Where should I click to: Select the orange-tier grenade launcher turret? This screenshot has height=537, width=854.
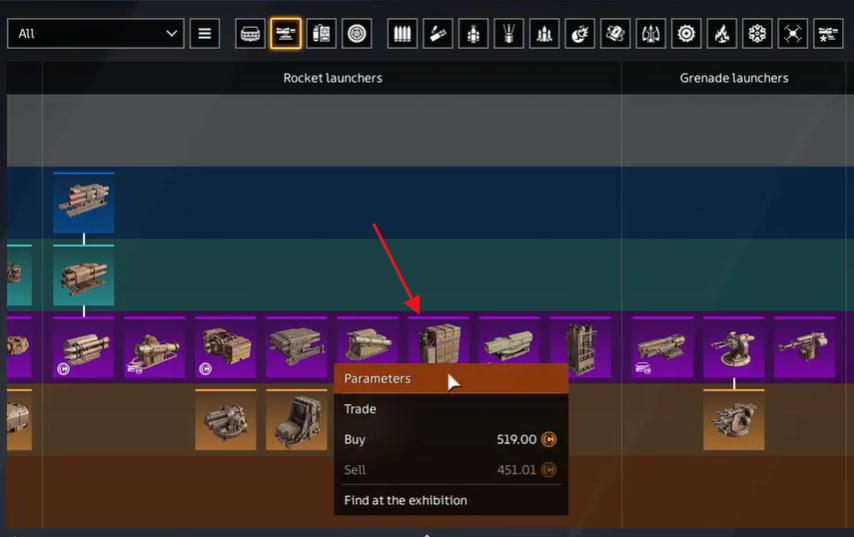[734, 420]
